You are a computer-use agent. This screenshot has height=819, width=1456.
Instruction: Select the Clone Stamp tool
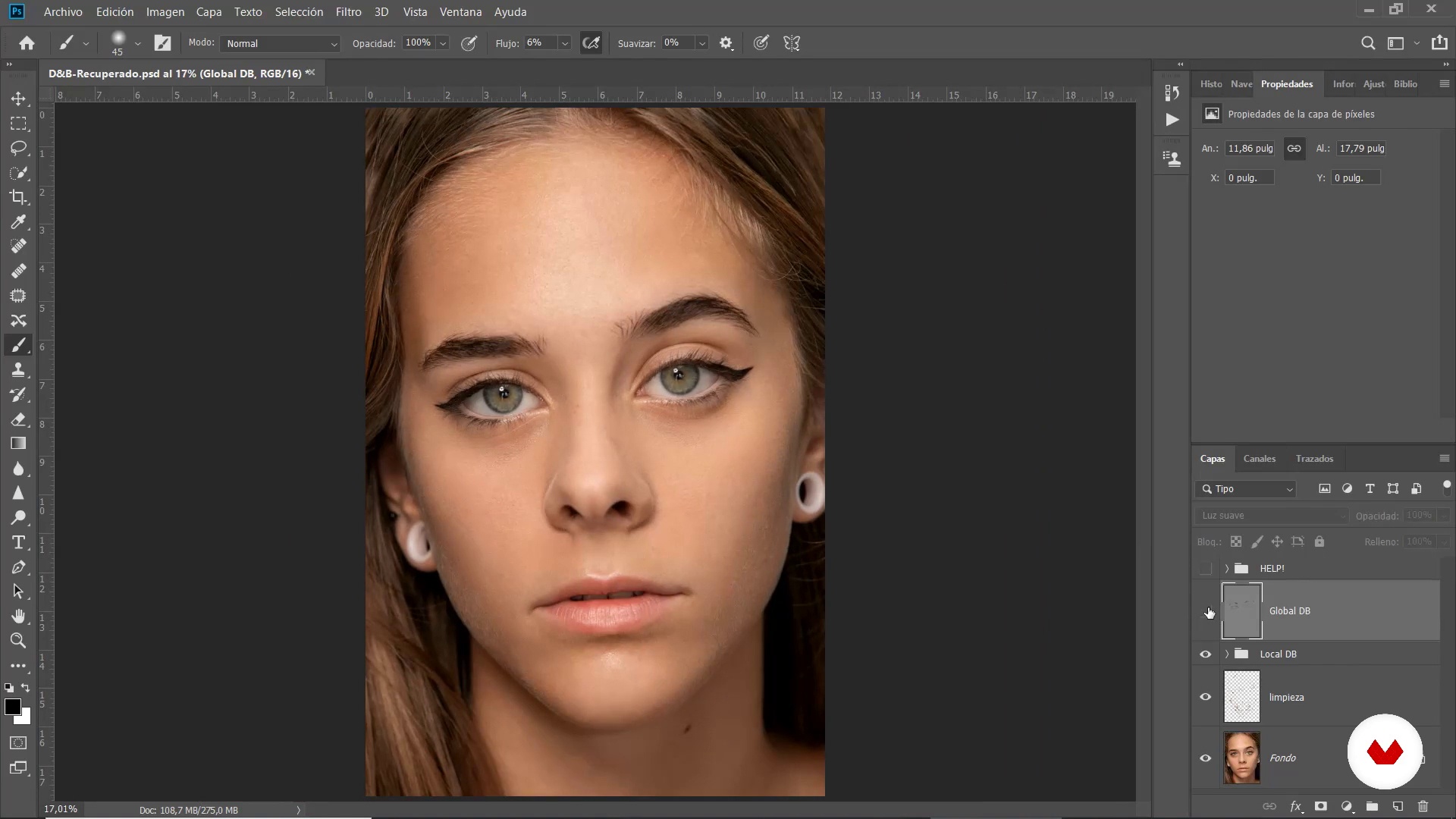tap(18, 370)
